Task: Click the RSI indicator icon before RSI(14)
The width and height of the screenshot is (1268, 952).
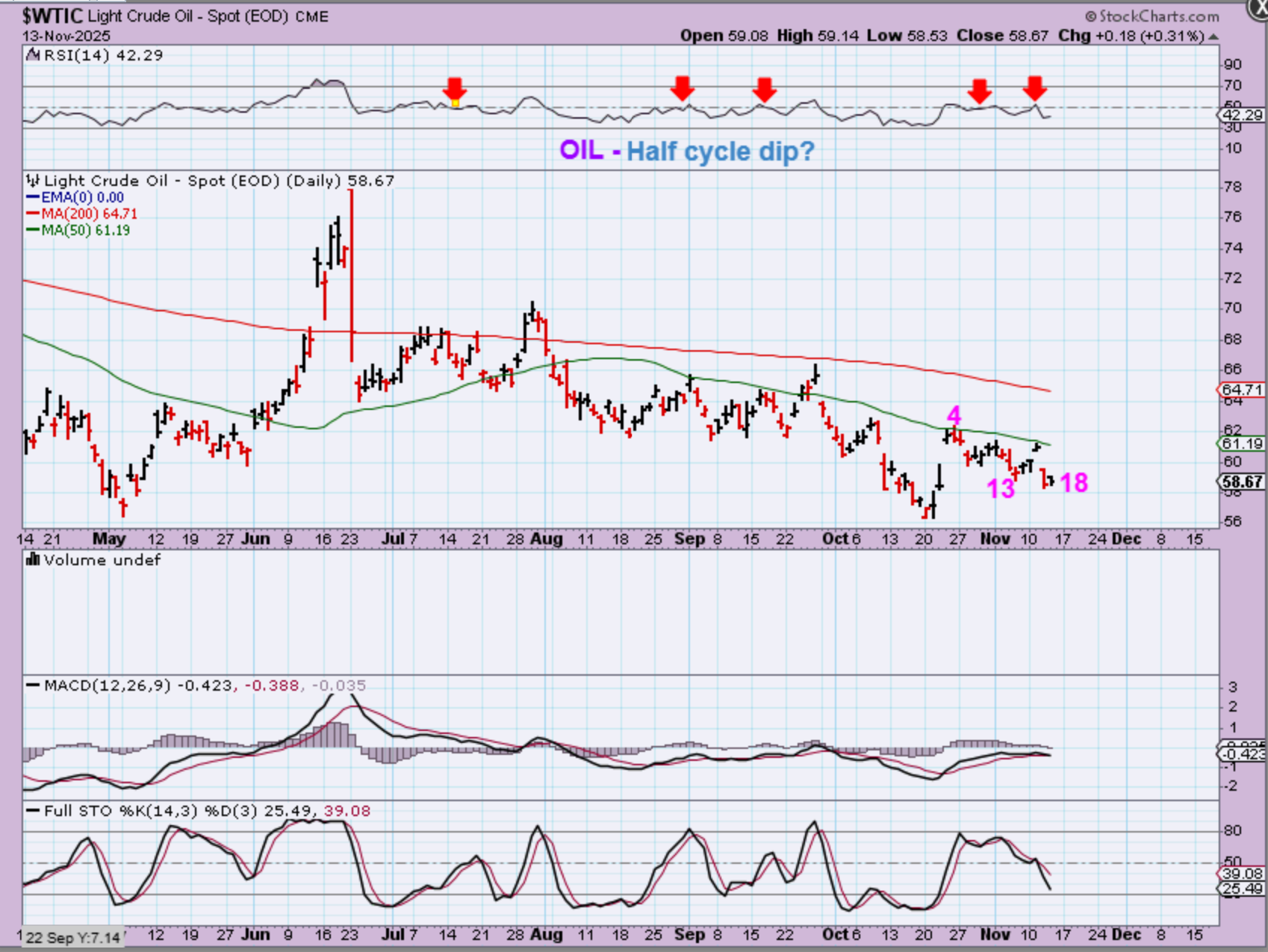Action: tap(32, 55)
